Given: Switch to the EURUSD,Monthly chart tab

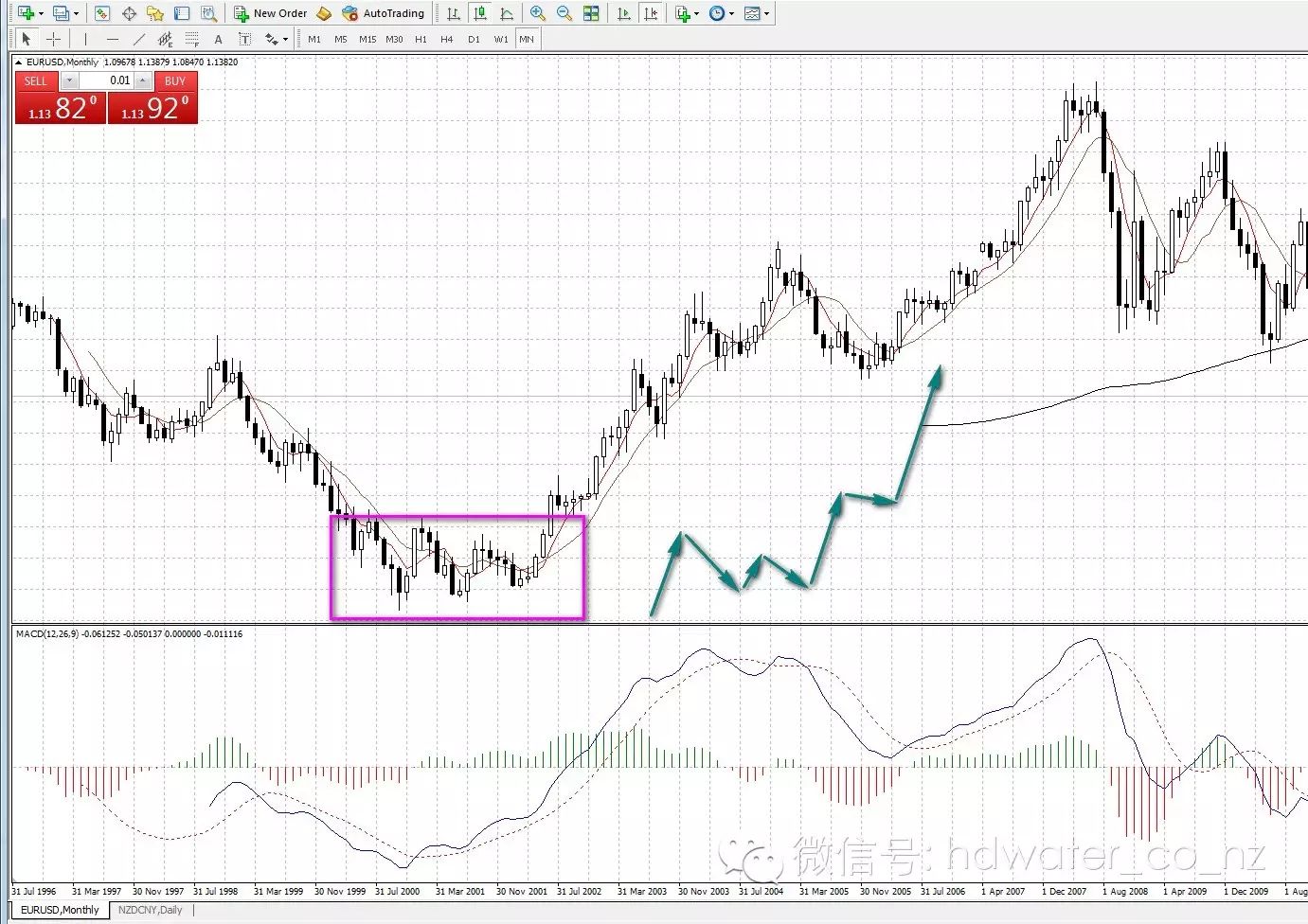Looking at the screenshot, I should point(61,911).
